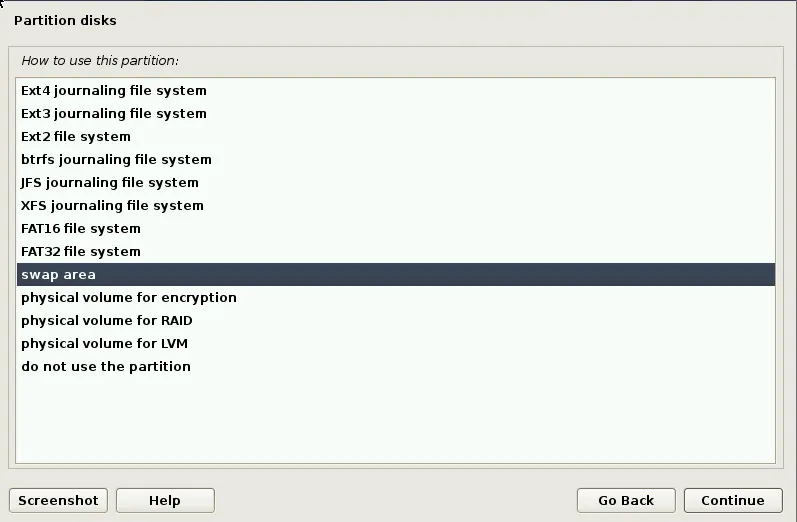Viewport: 797px width, 522px height.
Task: Continue to the next step
Action: [x=733, y=501]
